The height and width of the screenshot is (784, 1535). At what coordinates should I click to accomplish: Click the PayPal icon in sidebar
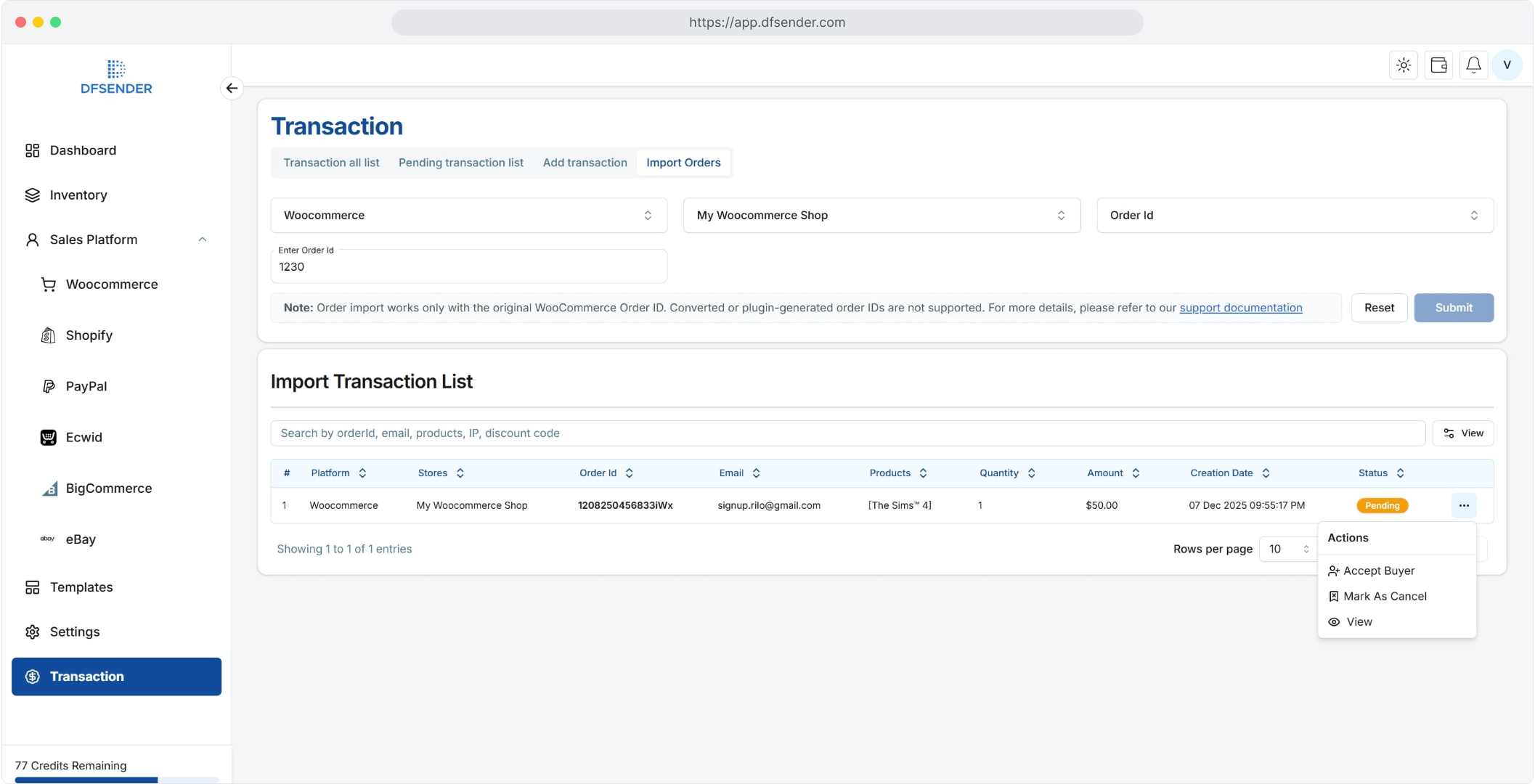pos(48,386)
